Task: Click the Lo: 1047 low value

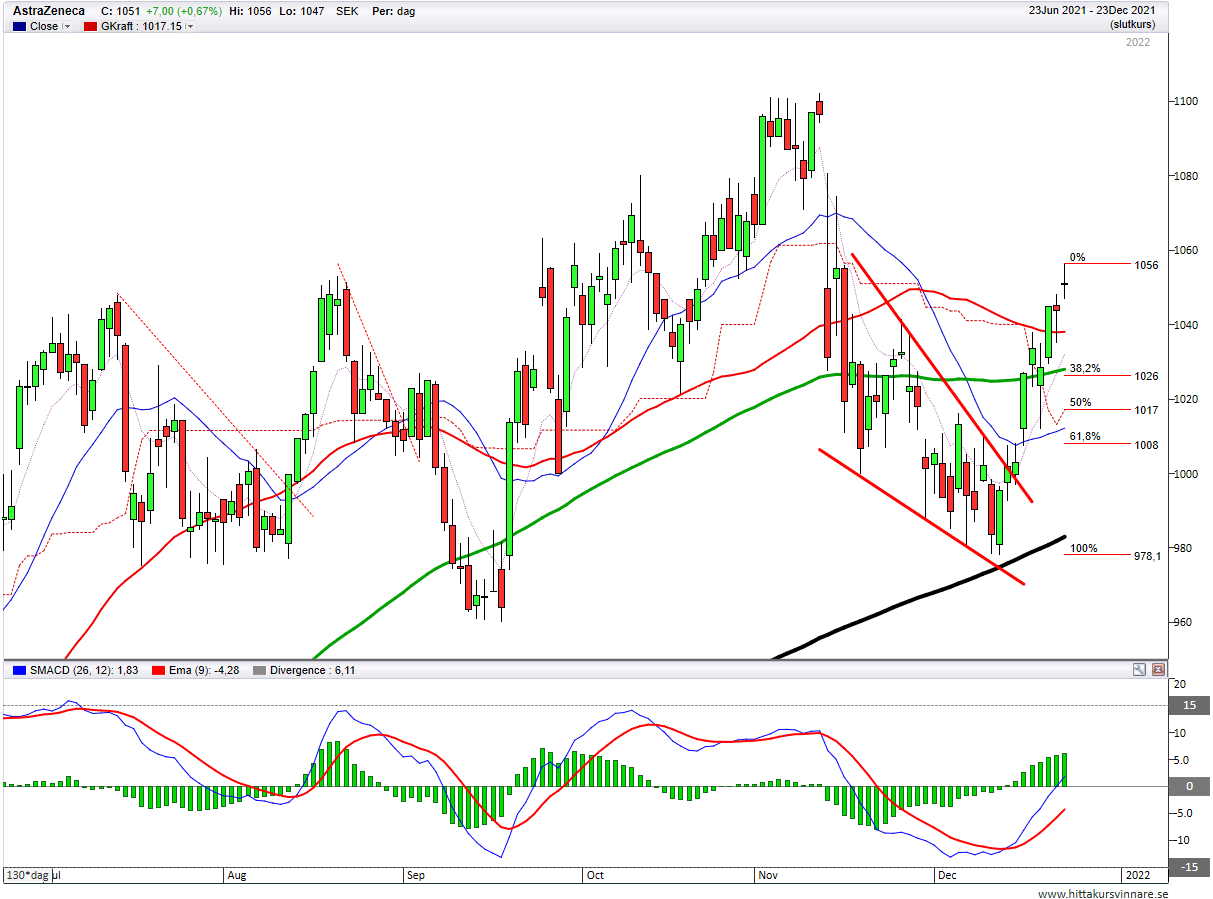Action: coord(304,12)
